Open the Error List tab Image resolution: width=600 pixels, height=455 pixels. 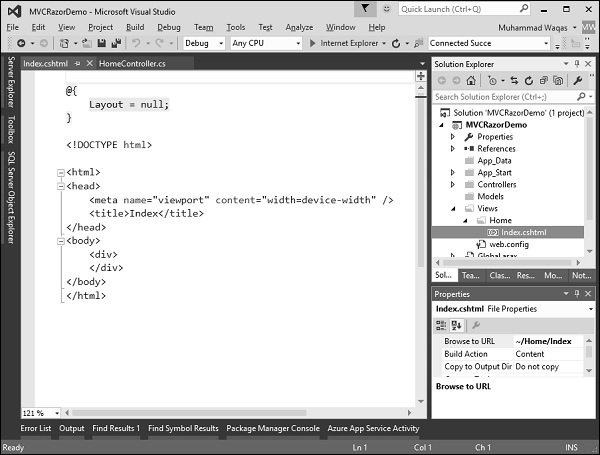click(x=36, y=428)
